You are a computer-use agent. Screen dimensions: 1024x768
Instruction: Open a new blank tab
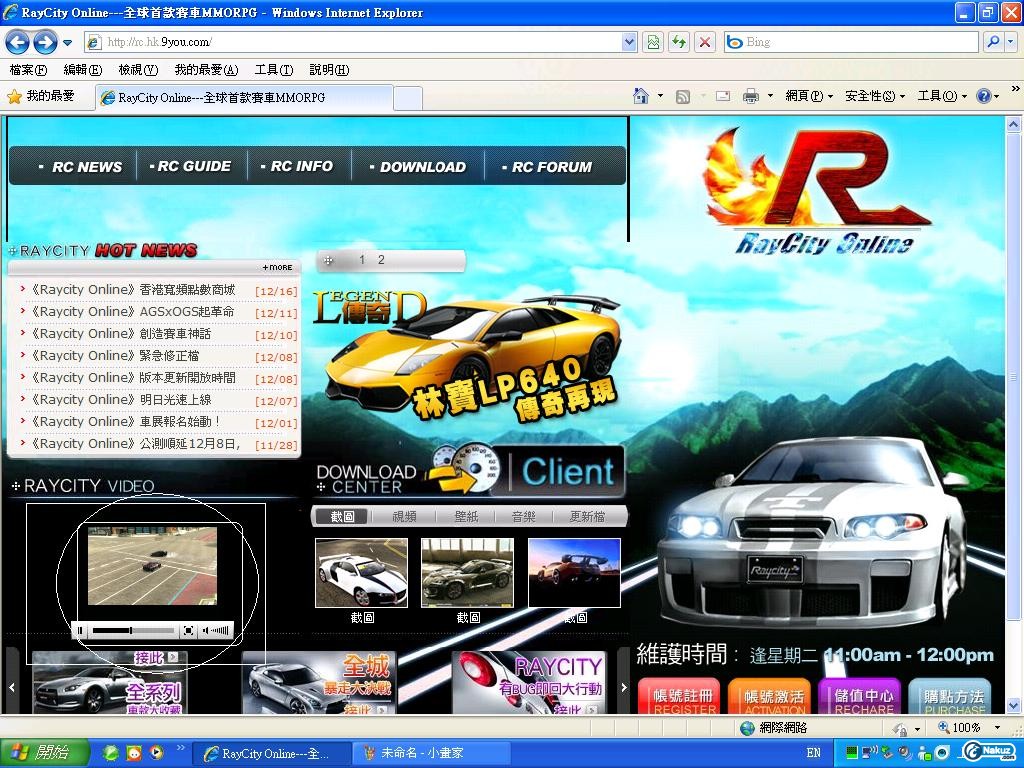(408, 99)
